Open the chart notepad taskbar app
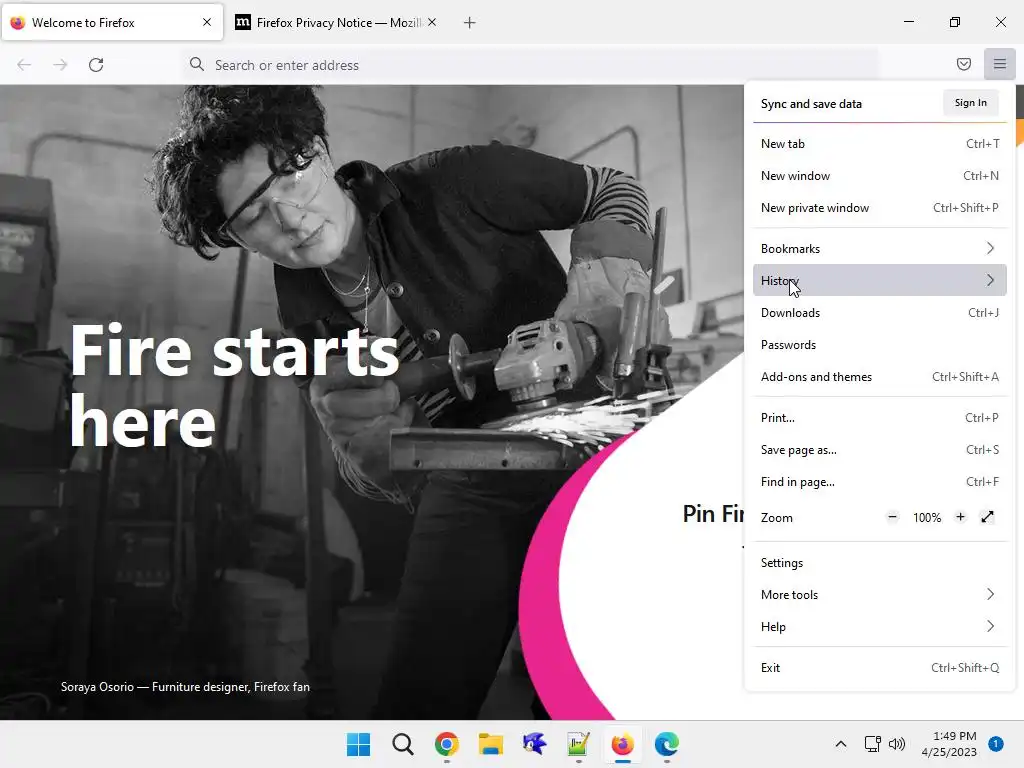The image size is (1024, 768). coord(579,744)
